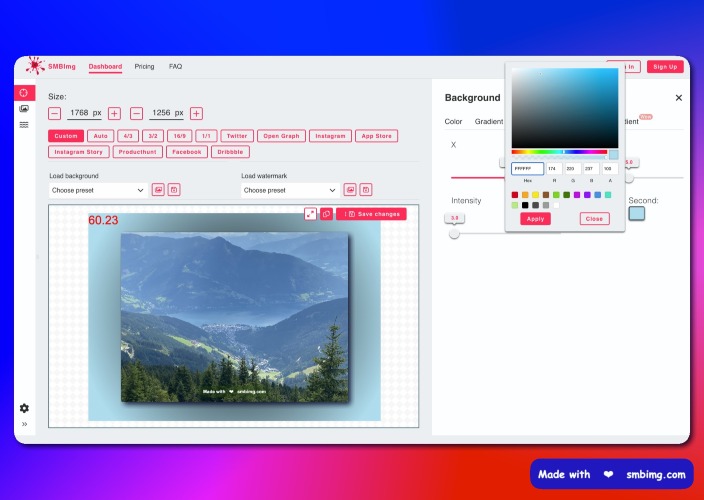Select the Instagram size preset

[330, 136]
